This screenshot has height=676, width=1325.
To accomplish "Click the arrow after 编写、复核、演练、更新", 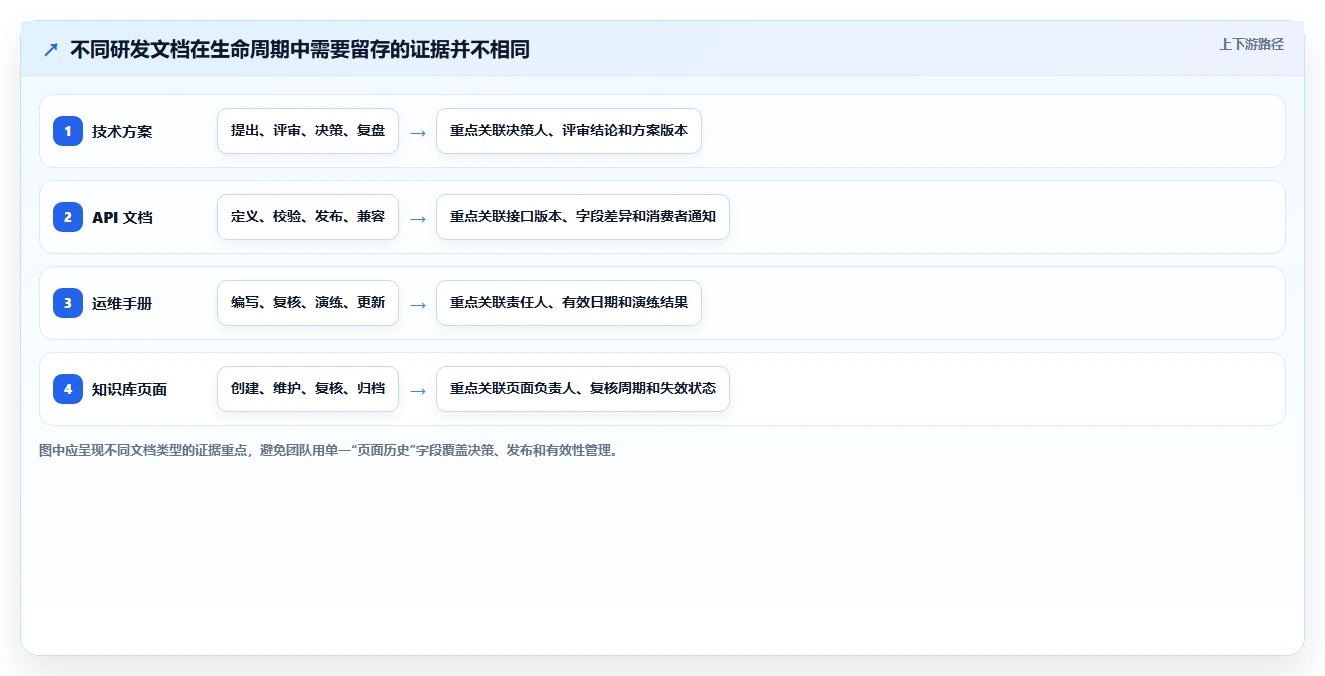I will 418,304.
